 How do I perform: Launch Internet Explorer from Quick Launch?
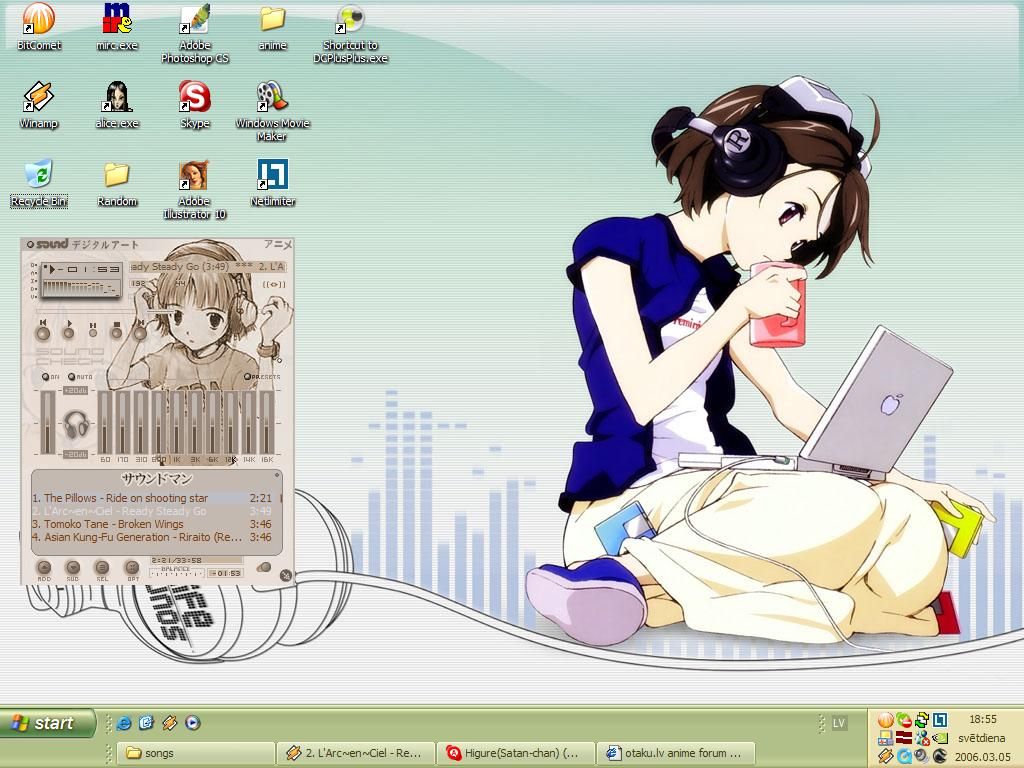123,723
